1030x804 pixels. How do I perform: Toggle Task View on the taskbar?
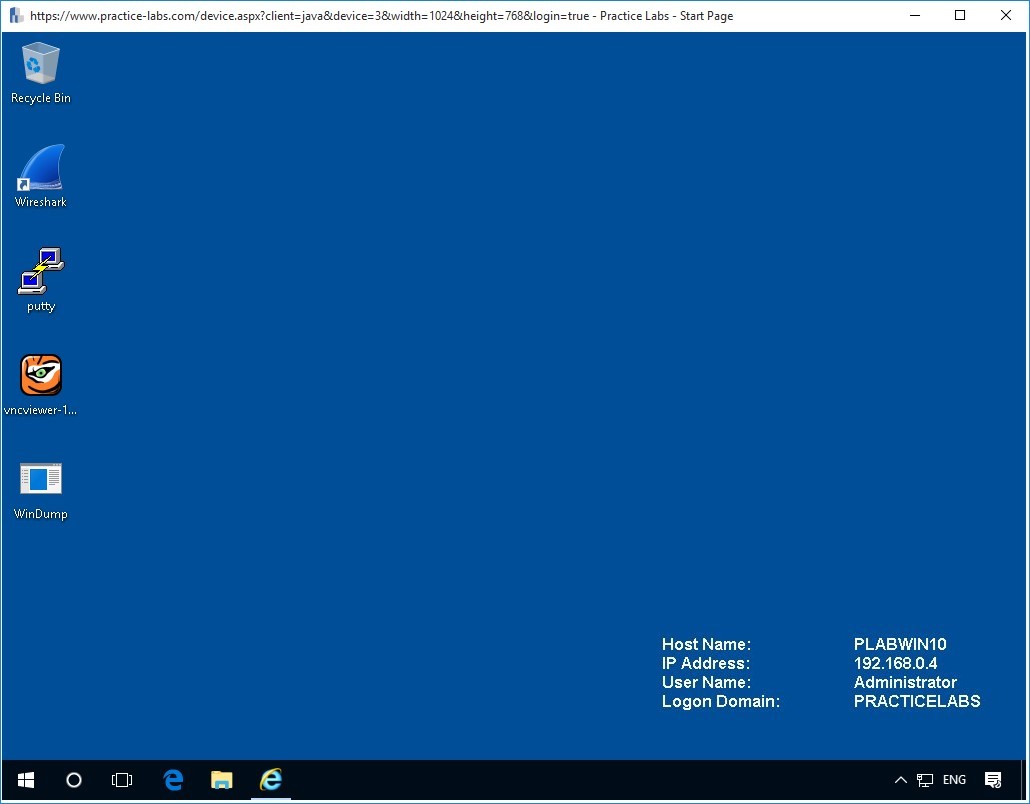point(122,780)
